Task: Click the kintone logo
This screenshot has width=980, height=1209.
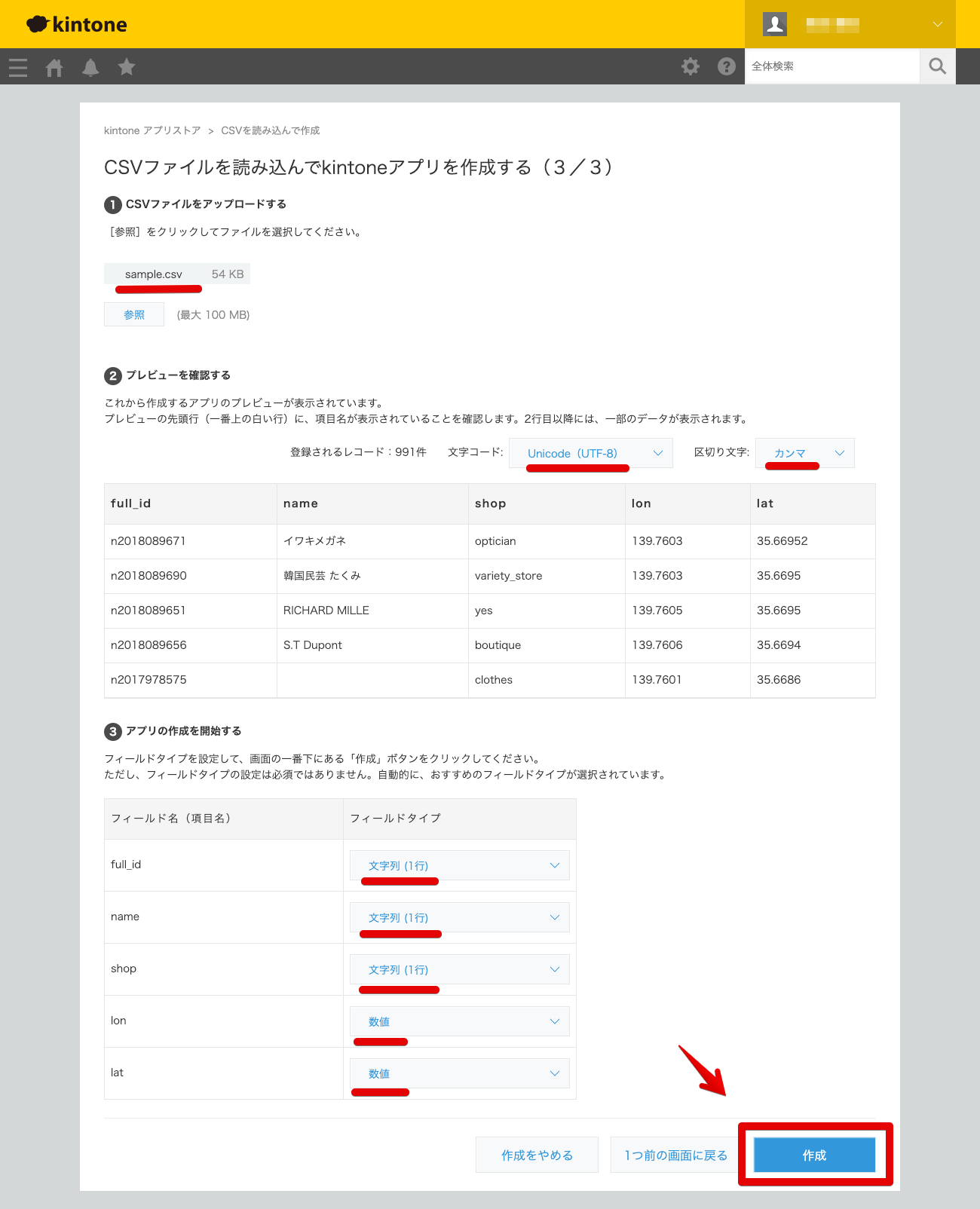Action: [x=76, y=24]
